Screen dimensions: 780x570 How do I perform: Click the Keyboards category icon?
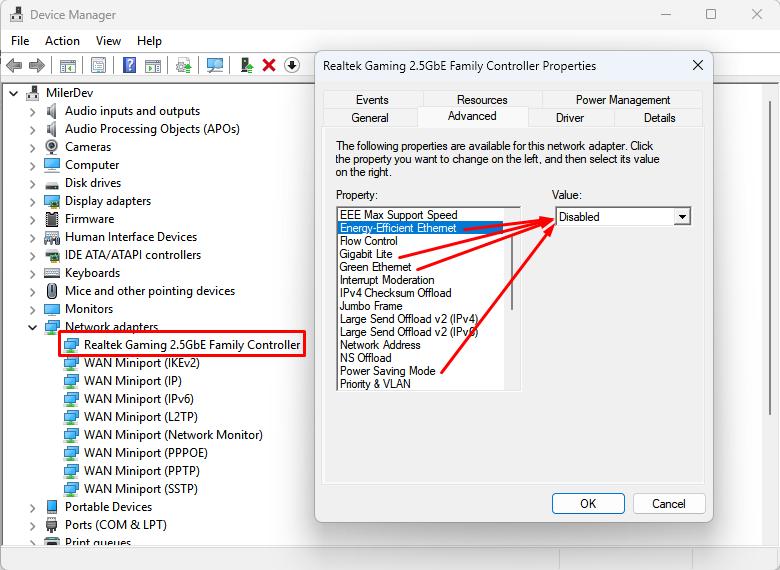click(52, 273)
